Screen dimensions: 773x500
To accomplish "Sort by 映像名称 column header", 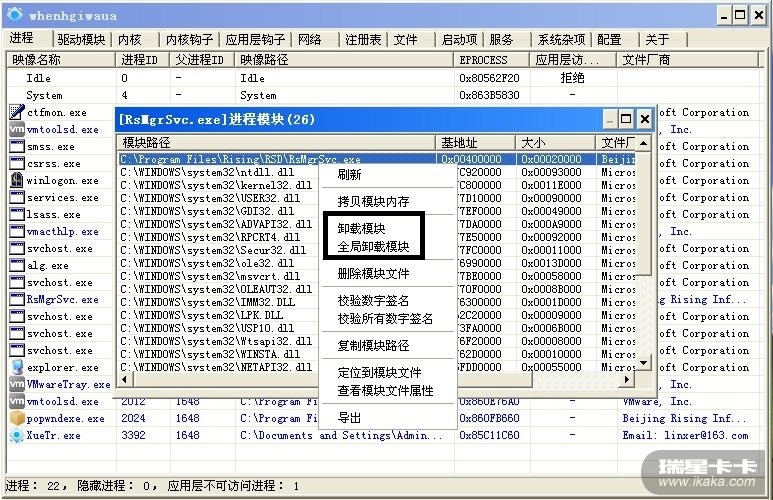I will tap(61, 60).
